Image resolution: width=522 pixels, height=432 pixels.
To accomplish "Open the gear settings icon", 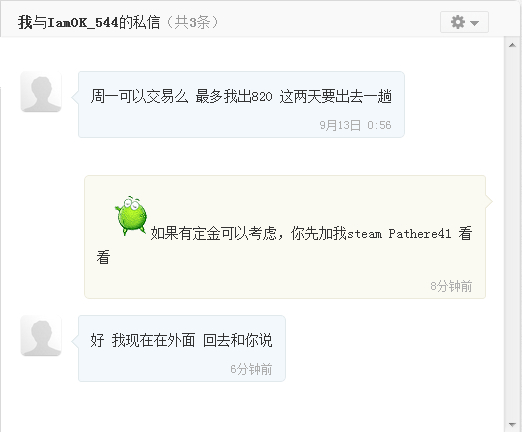I will [458, 22].
